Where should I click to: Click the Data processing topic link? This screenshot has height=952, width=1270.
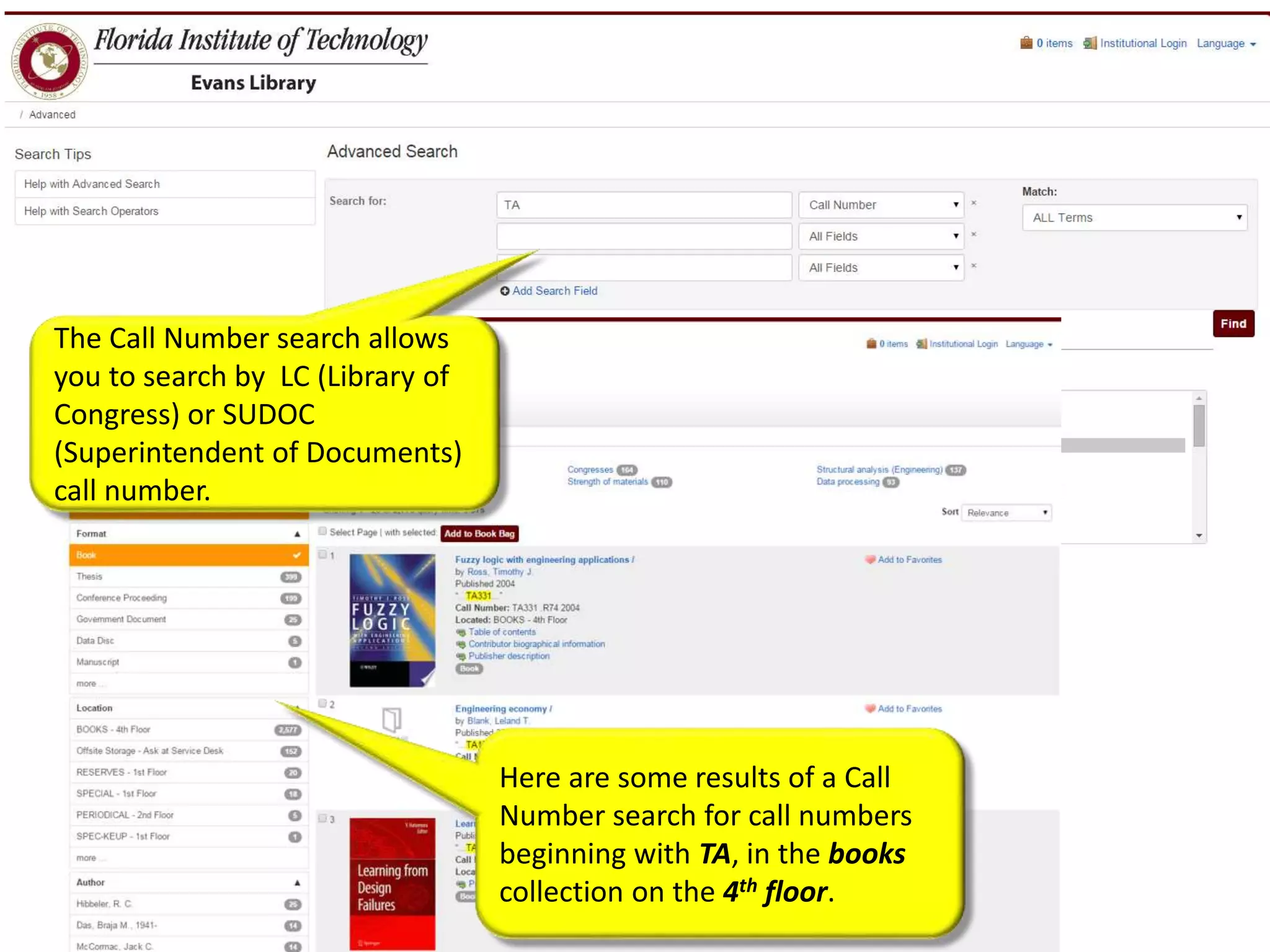coord(848,482)
